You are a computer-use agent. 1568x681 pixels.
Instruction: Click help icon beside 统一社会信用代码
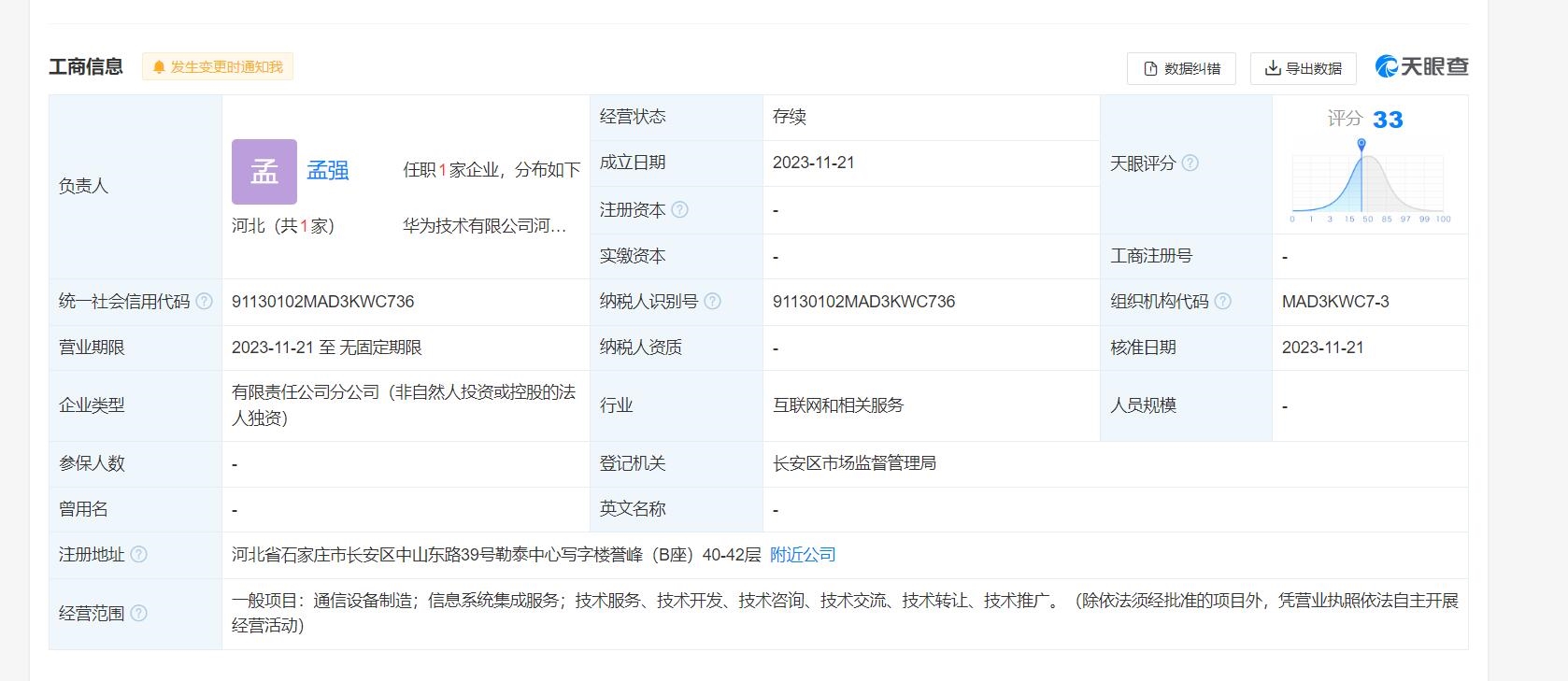tap(204, 302)
